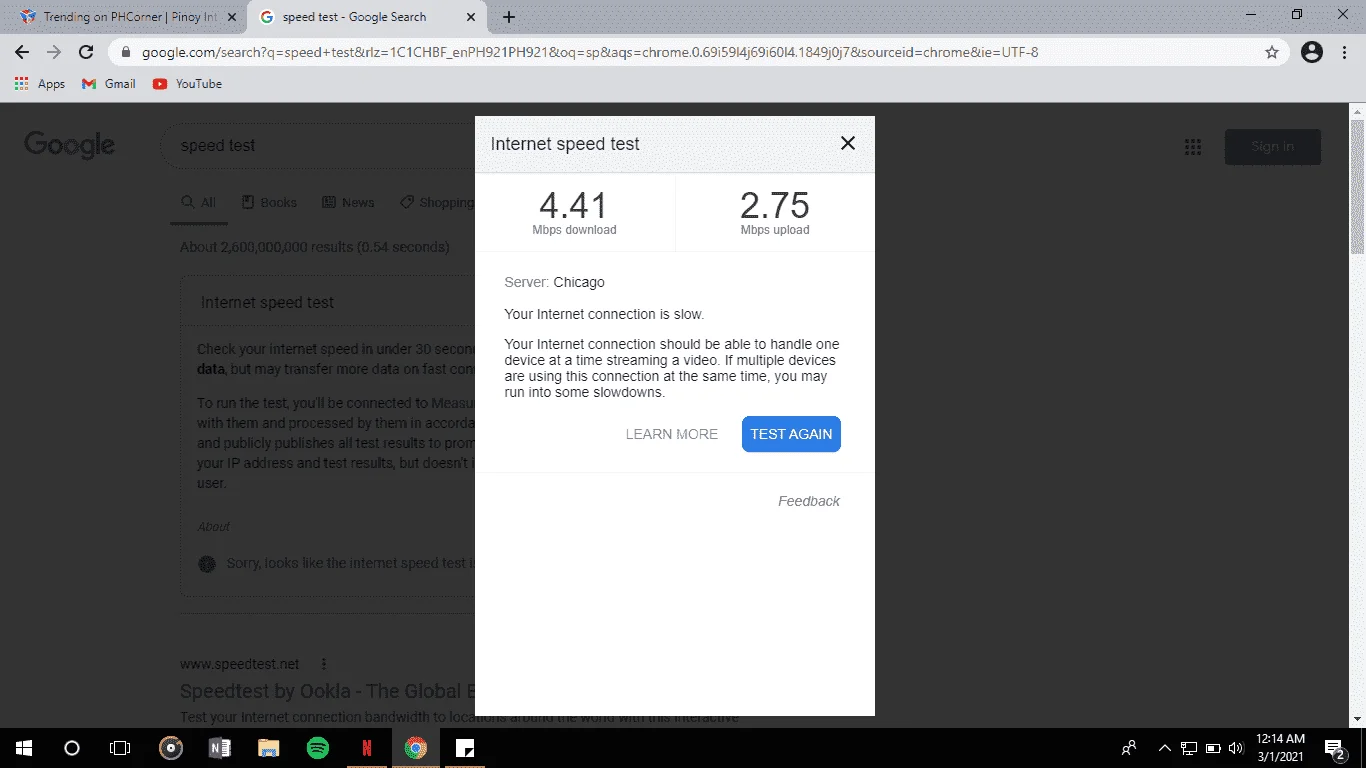The height and width of the screenshot is (768, 1366).
Task: Open People icon in system tray
Action: (1129, 748)
